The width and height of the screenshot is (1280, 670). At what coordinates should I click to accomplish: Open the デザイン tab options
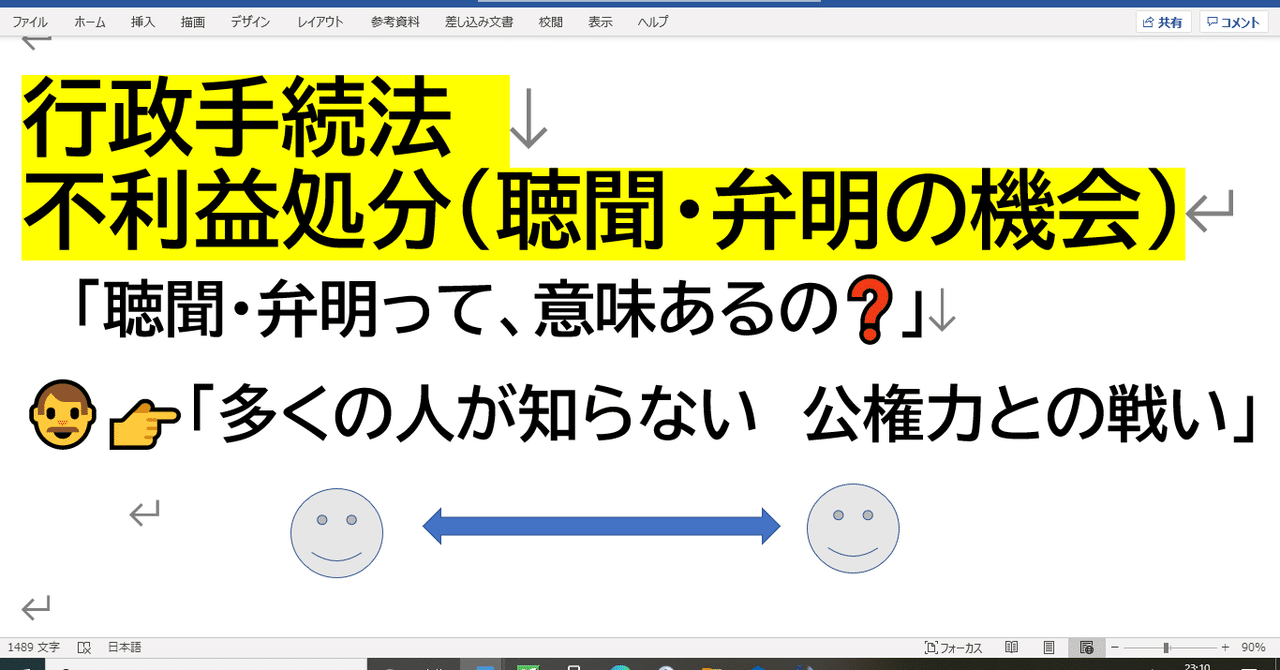pyautogui.click(x=249, y=21)
